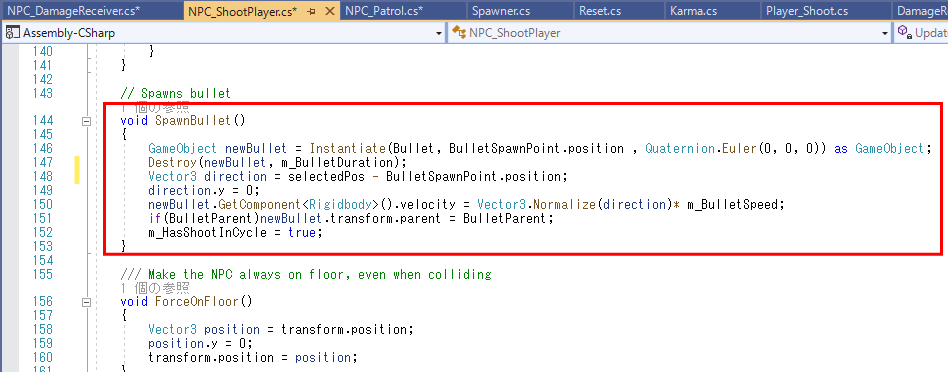Open the Karma.cs tab

pyautogui.click(x=693, y=11)
